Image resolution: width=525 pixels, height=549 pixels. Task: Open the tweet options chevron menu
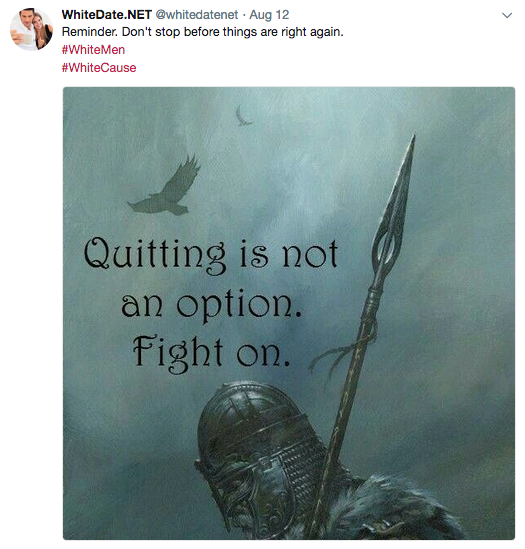tap(507, 15)
